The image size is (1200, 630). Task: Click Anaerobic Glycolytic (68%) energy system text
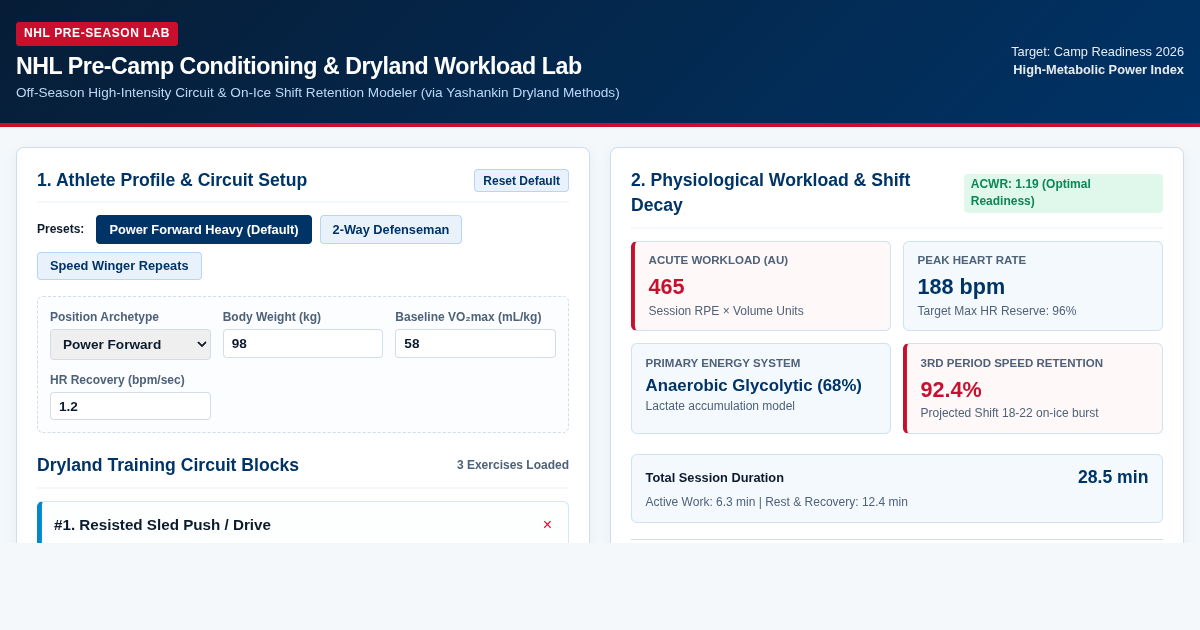click(x=753, y=386)
